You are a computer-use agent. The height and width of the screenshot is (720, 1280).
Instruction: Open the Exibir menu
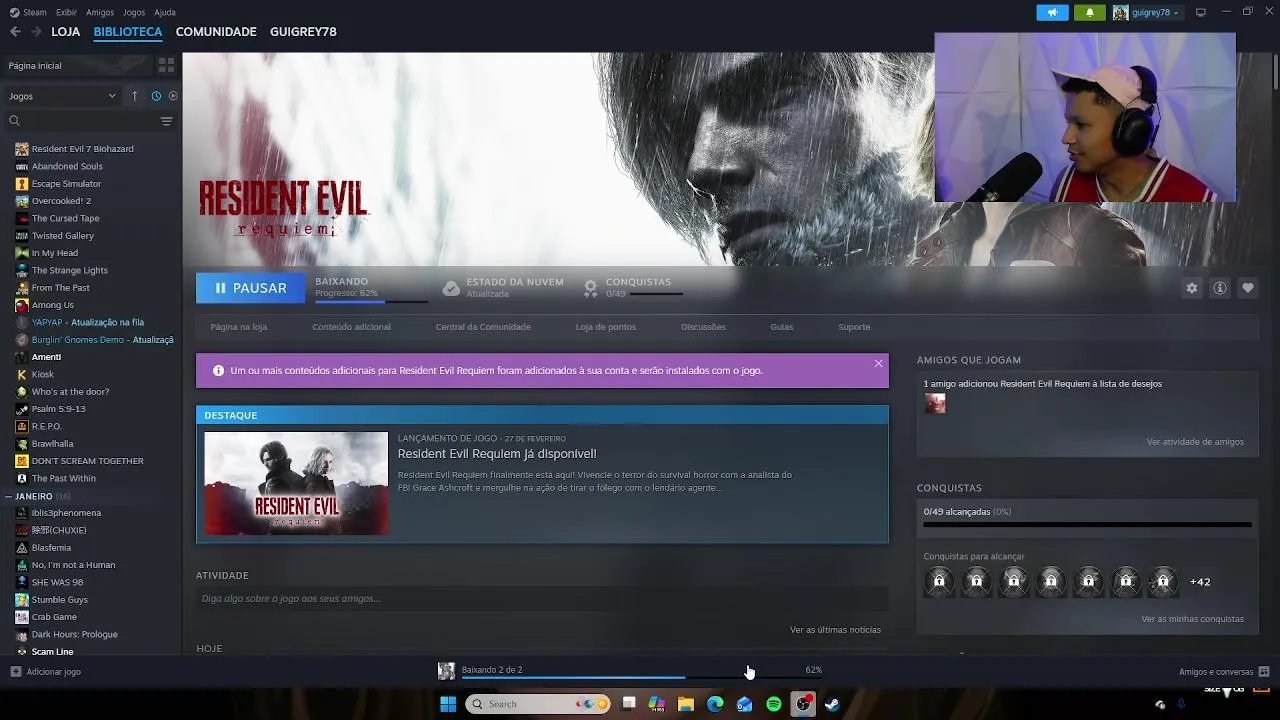tap(66, 12)
